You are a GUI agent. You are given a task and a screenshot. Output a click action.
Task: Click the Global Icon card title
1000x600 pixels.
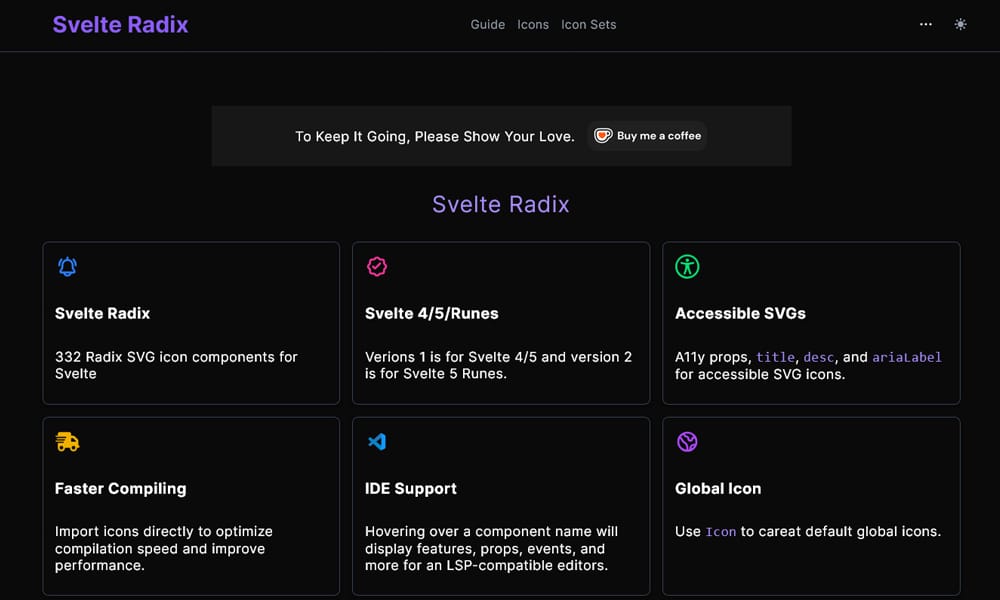coord(717,488)
